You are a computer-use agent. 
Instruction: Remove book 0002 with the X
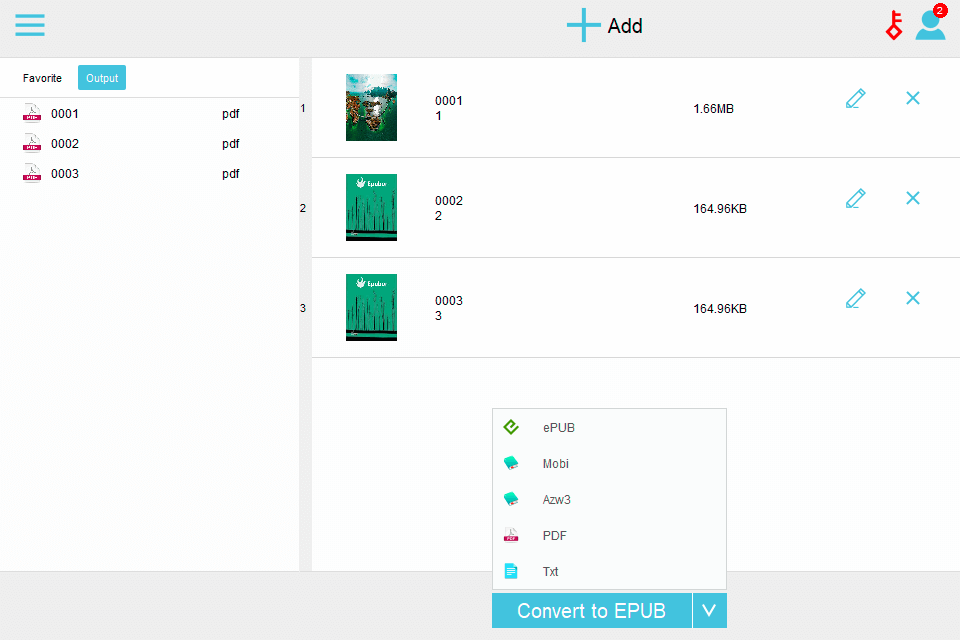click(x=912, y=198)
